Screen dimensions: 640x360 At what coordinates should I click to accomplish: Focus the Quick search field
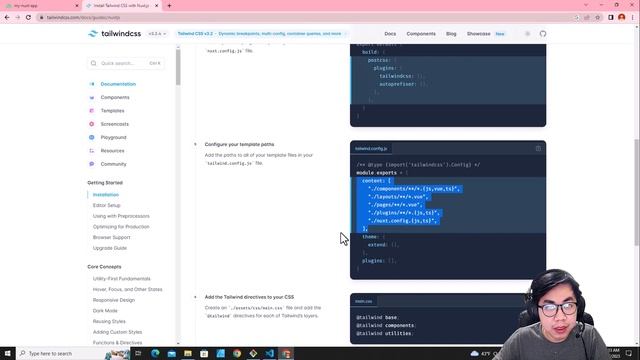(x=126, y=63)
